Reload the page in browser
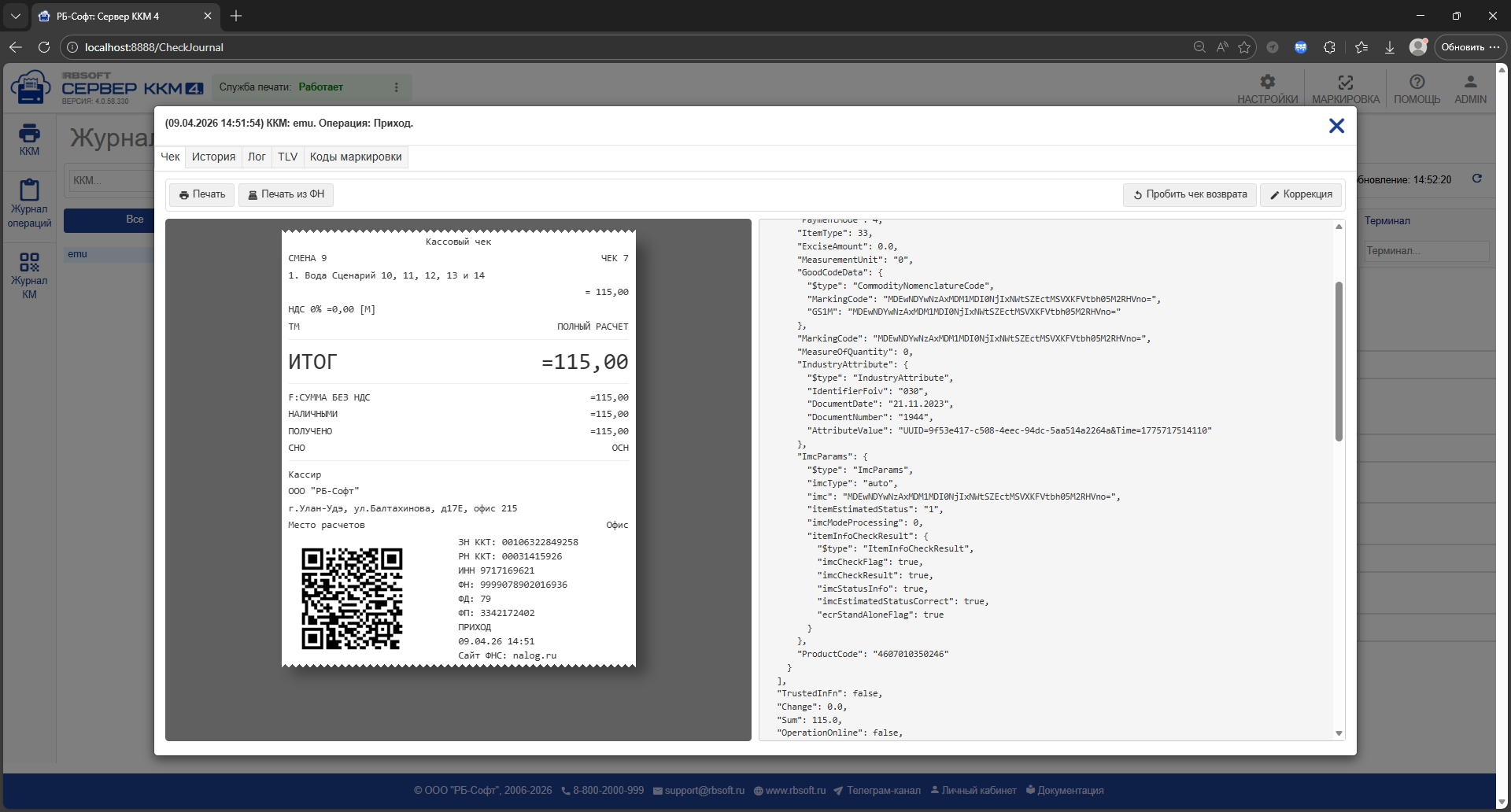This screenshot has height=812, width=1511. tap(44, 47)
